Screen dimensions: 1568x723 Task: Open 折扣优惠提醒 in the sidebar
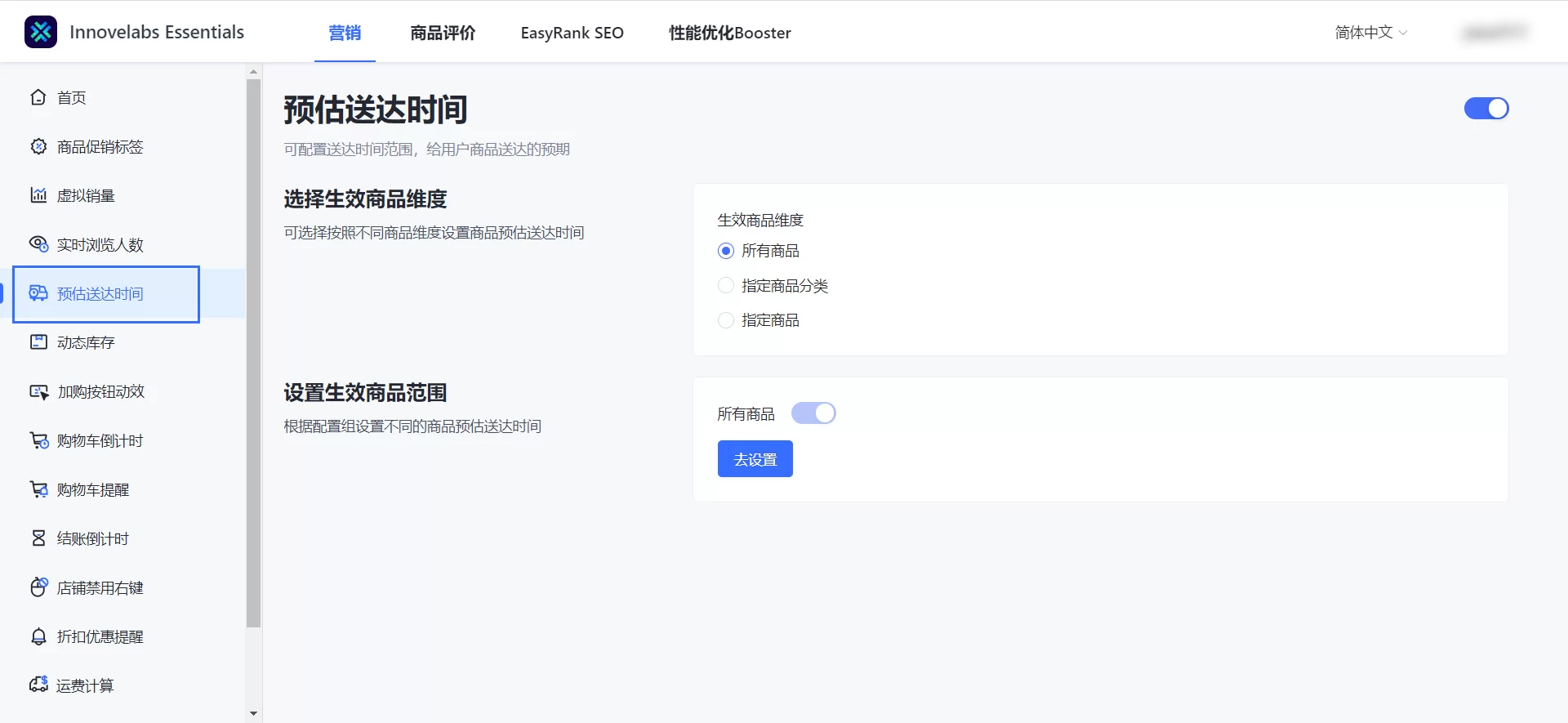[x=122, y=636]
